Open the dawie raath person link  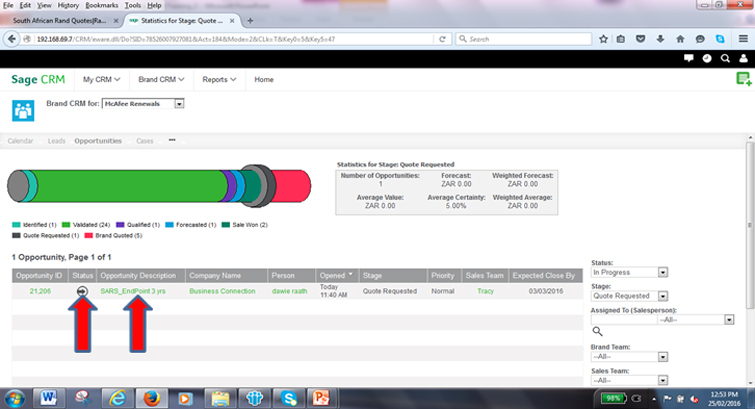pos(289,291)
